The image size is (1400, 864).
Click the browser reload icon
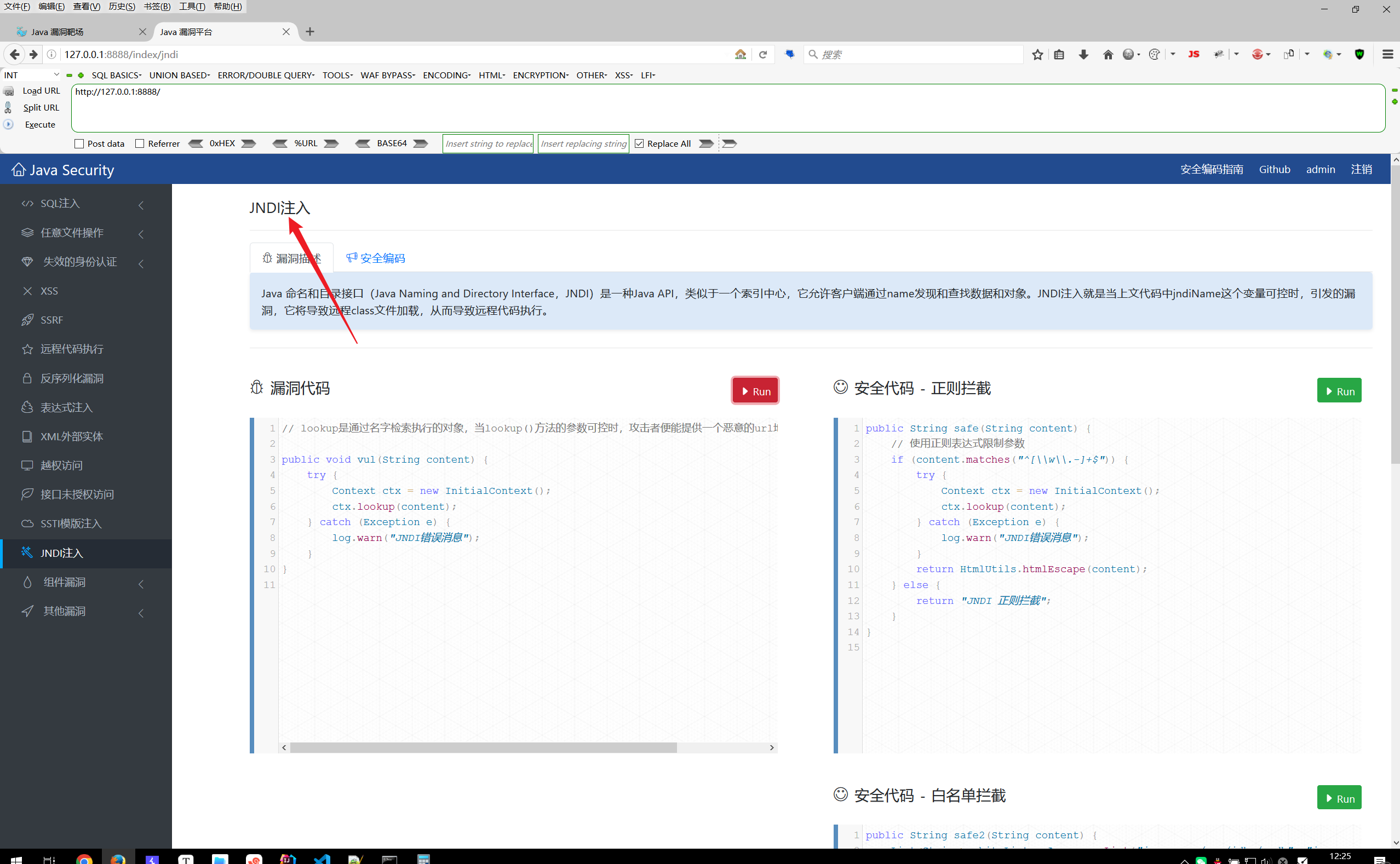762,54
